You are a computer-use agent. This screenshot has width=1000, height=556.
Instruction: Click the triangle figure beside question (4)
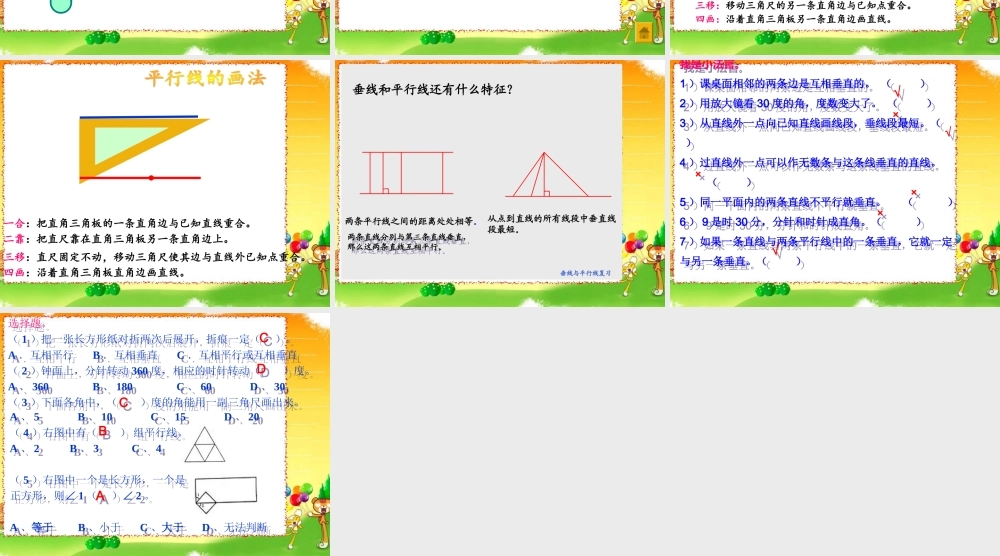[x=205, y=444]
